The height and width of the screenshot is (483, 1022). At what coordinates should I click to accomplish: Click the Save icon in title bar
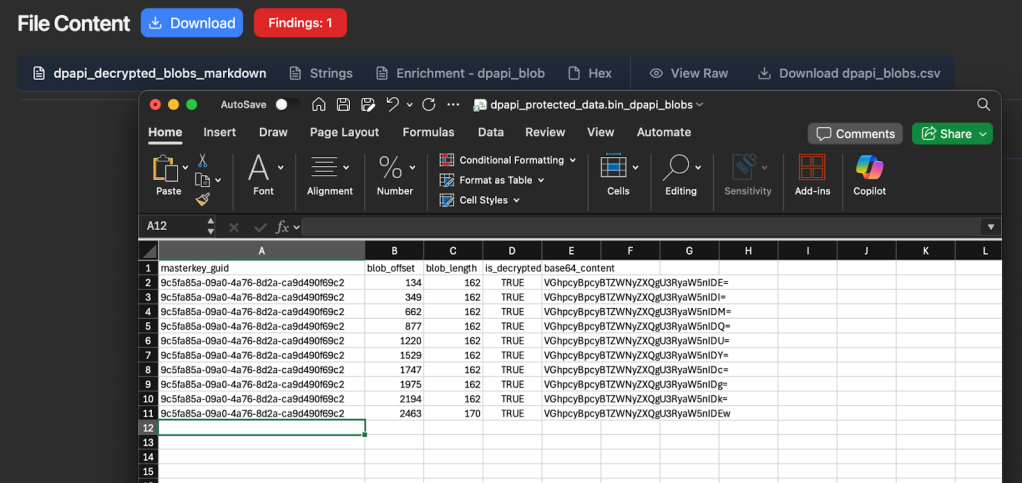(x=343, y=105)
